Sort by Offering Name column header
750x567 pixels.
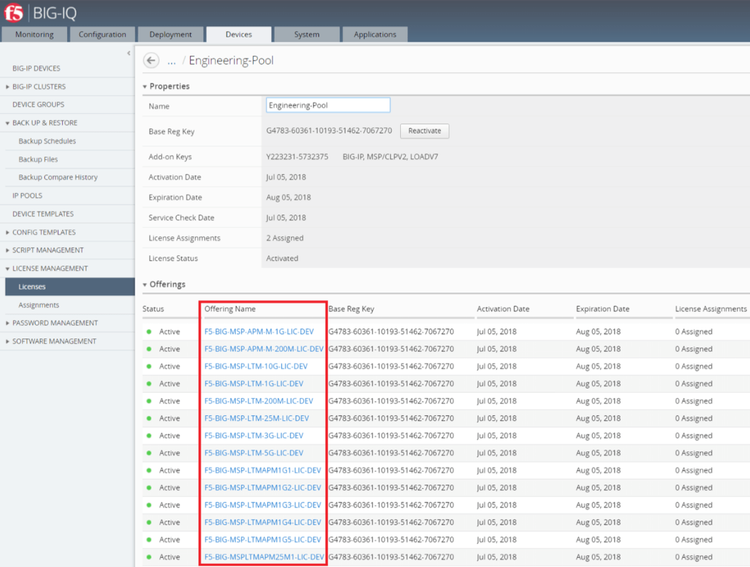pyautogui.click(x=230, y=309)
